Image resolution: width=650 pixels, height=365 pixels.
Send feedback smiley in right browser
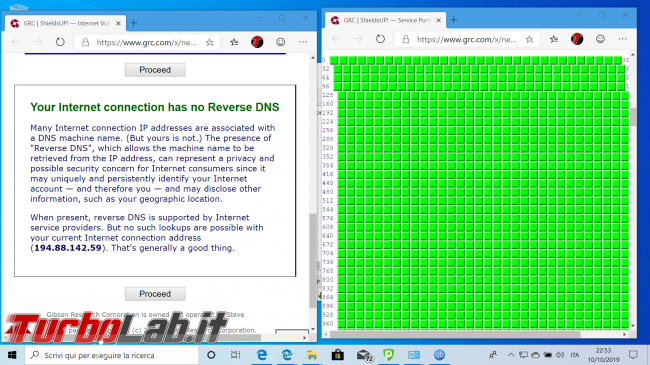click(600, 39)
